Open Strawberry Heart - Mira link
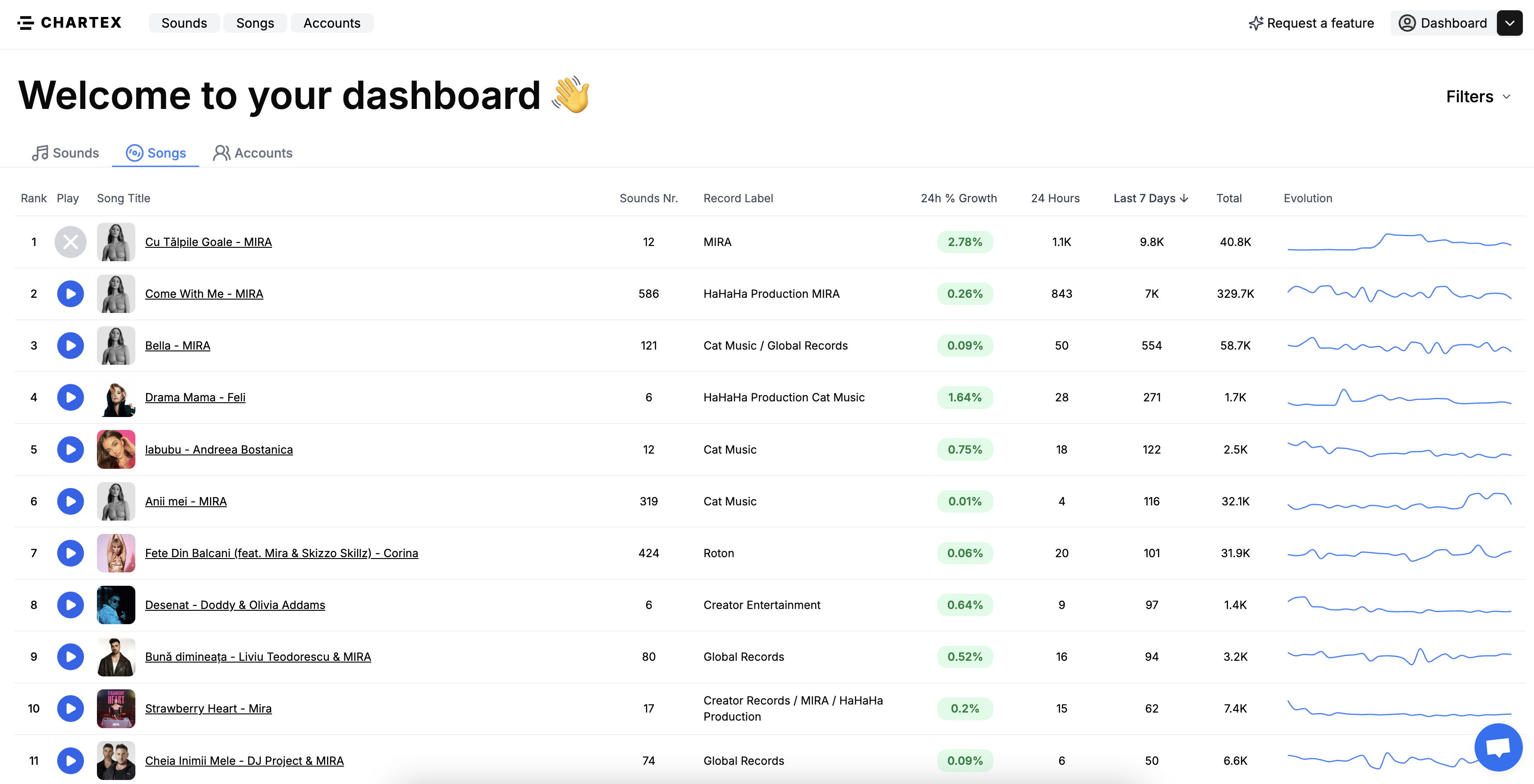 [x=208, y=709]
